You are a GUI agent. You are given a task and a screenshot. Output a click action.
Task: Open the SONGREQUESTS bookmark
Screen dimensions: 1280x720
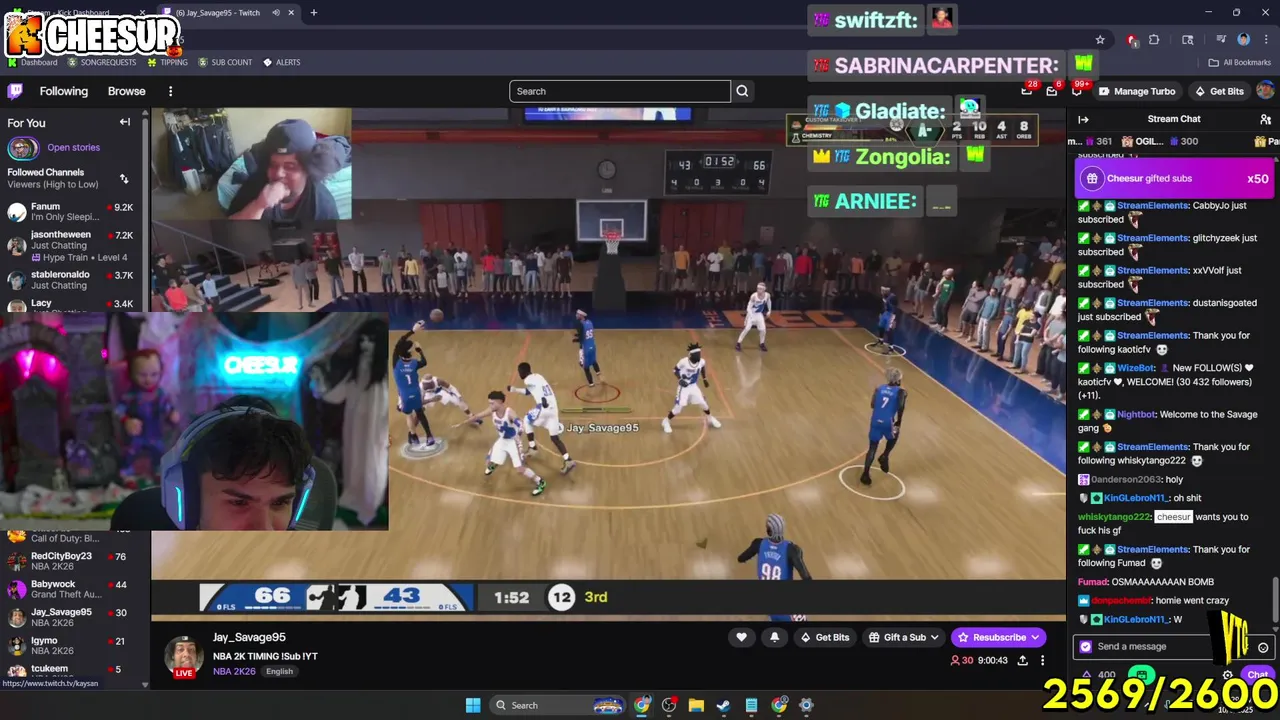point(101,62)
